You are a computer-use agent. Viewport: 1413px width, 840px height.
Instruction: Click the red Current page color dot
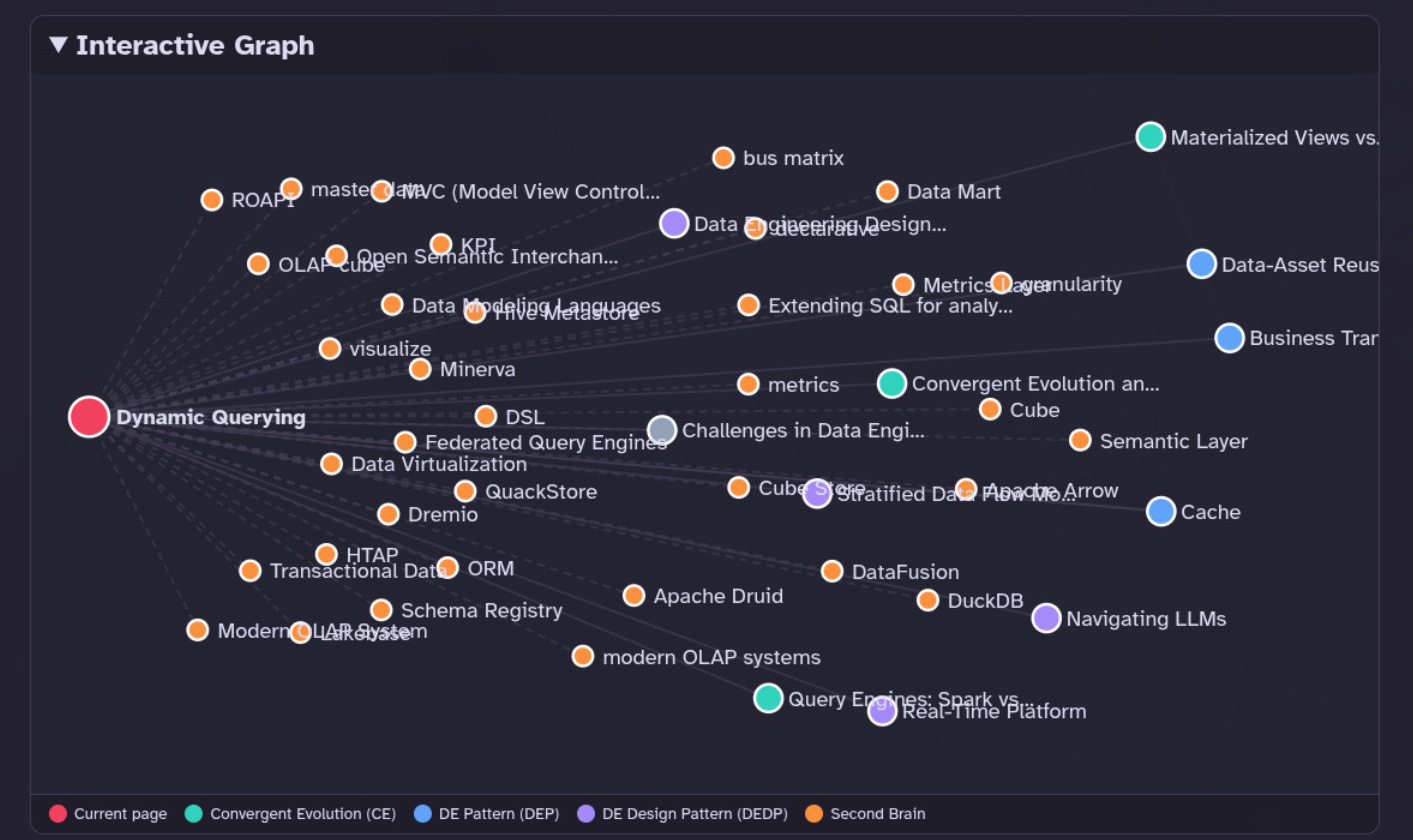[x=58, y=813]
